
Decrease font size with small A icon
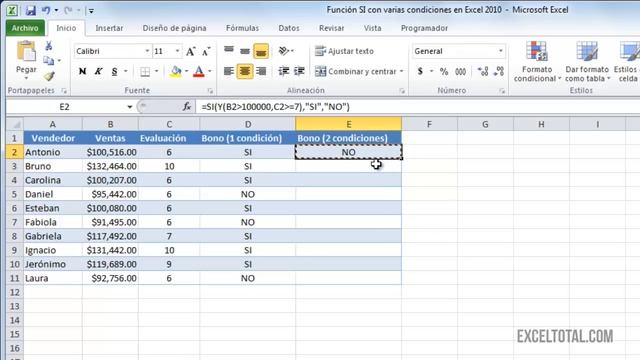click(206, 51)
